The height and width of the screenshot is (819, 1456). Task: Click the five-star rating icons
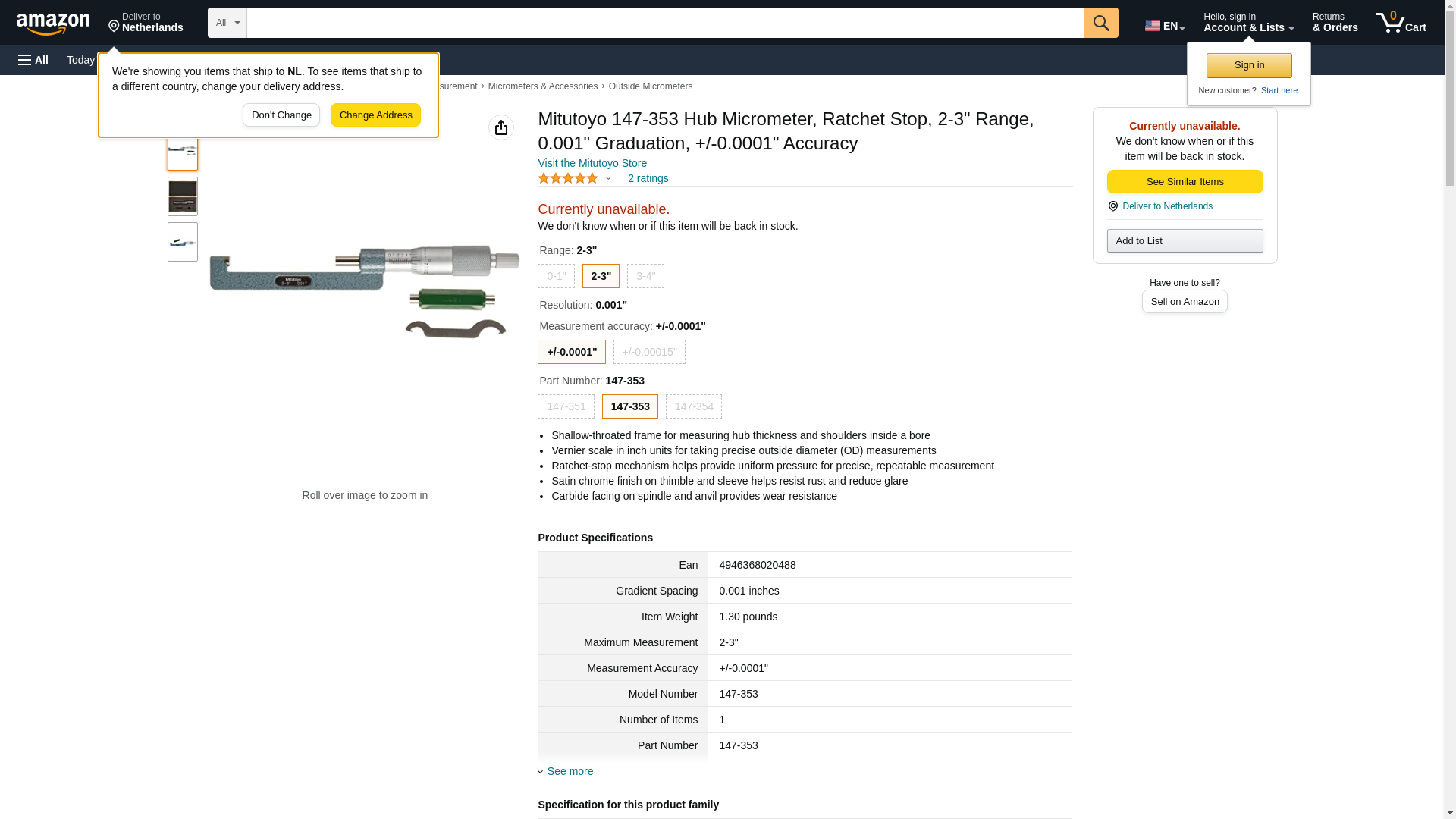tap(568, 178)
